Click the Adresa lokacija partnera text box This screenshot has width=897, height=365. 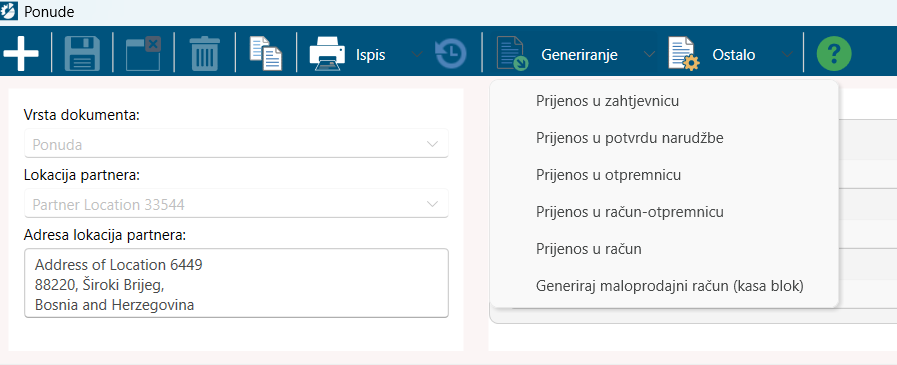(236, 283)
